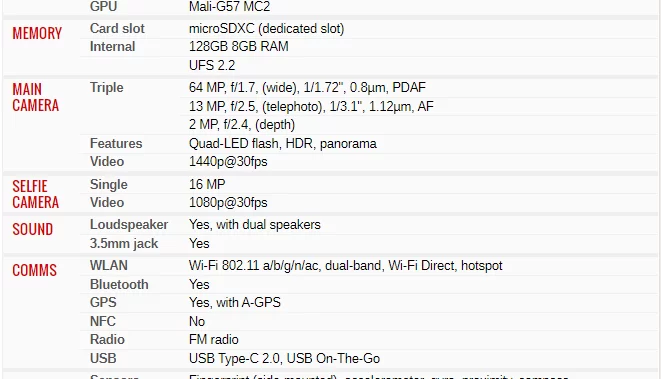The image size is (661, 379).
Task: Open the WLAN spec link
Action: [x=108, y=265]
